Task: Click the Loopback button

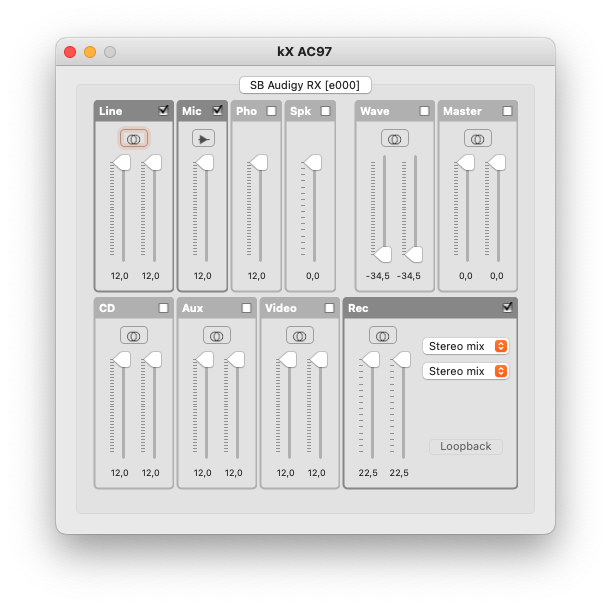Action: point(466,446)
